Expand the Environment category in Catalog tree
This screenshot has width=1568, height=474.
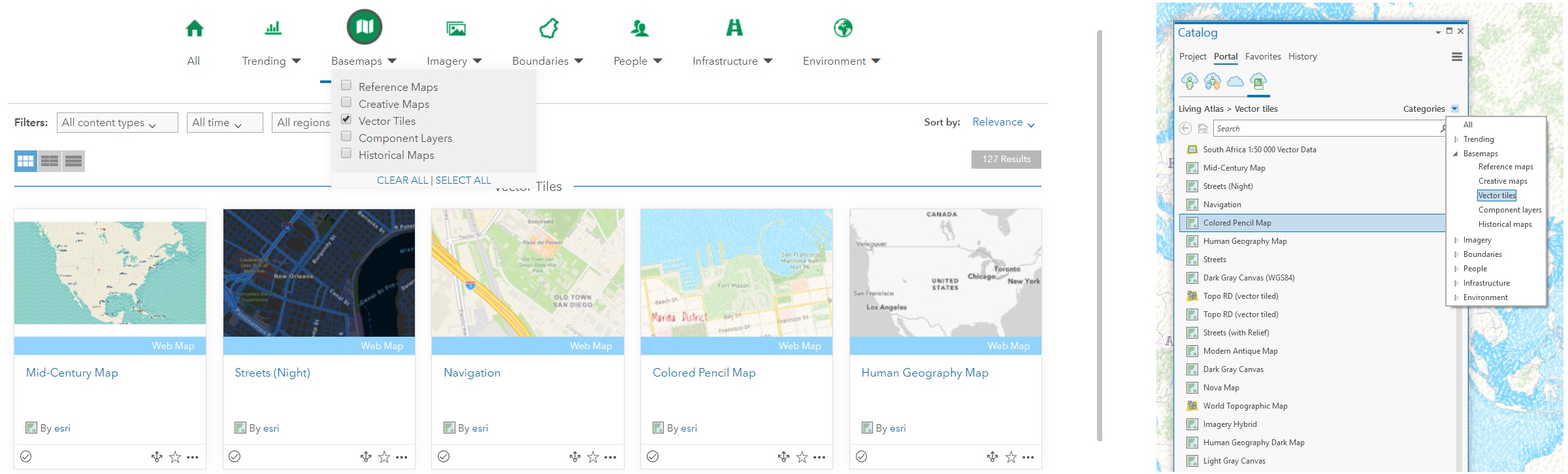point(1456,297)
